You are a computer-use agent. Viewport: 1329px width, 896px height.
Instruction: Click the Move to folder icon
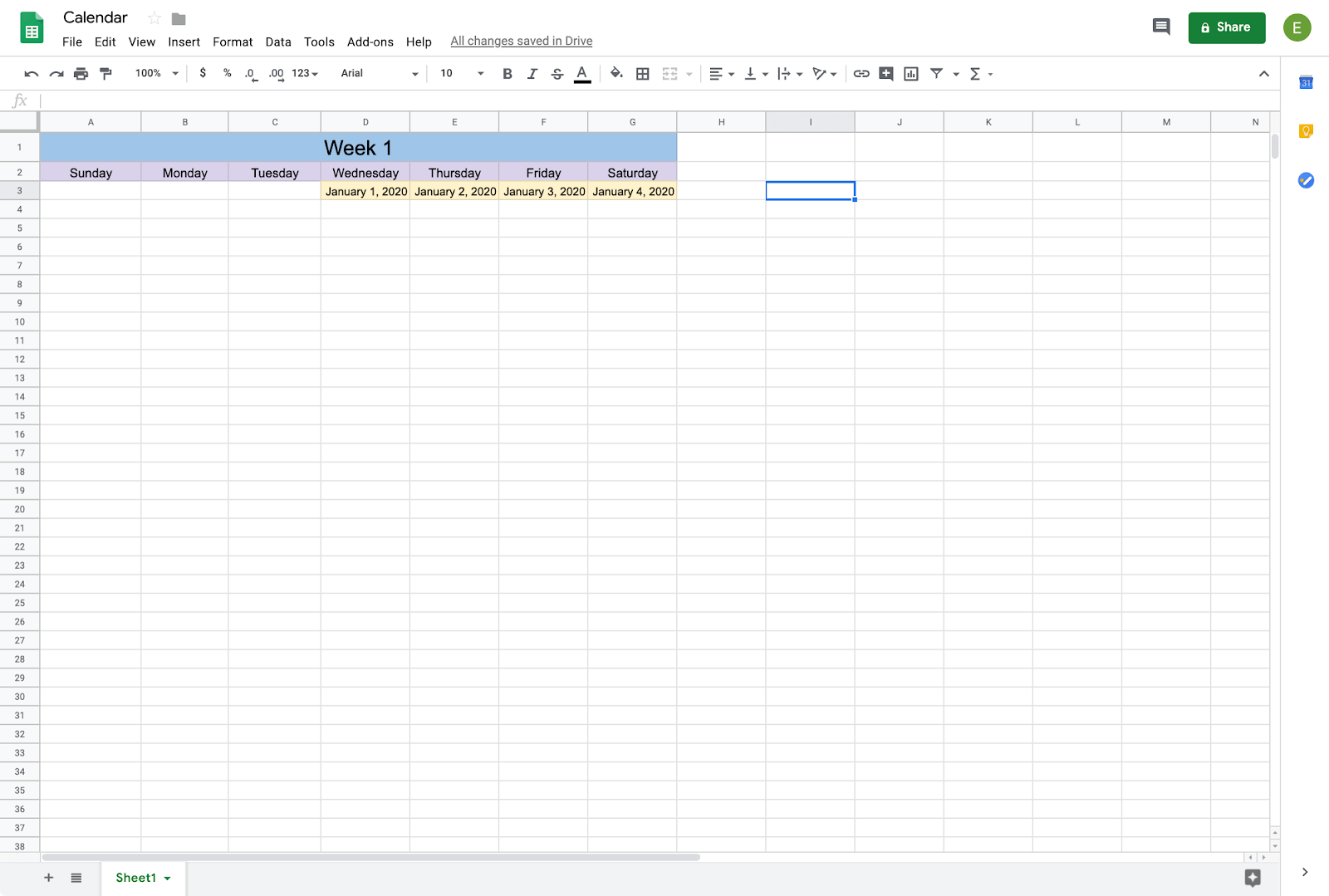[179, 18]
